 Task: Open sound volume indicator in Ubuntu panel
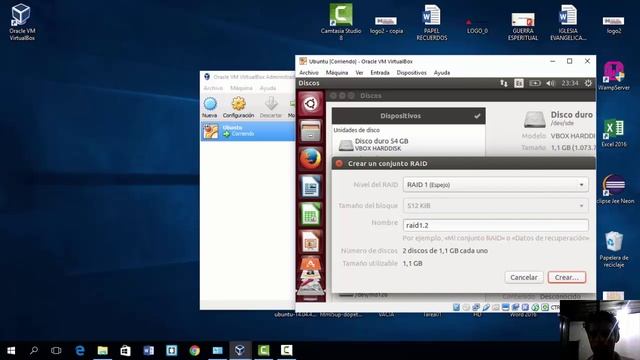click(x=551, y=83)
